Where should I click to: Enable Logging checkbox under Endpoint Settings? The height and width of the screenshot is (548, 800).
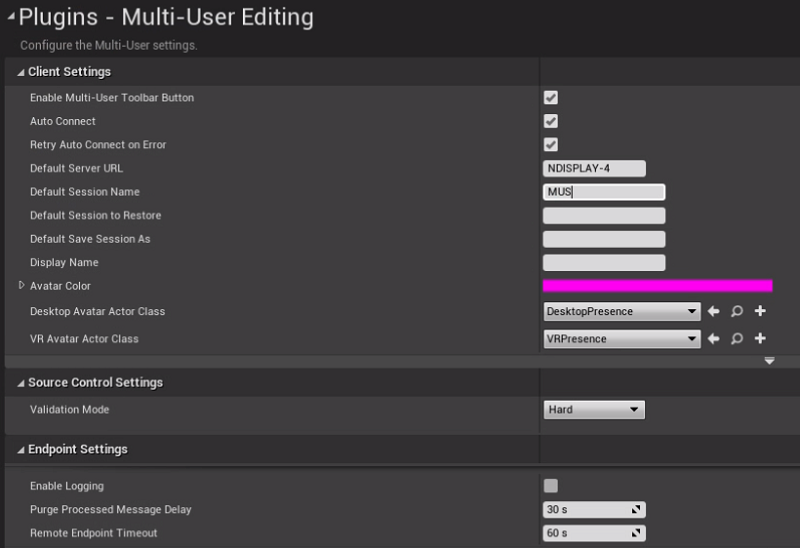[551, 486]
